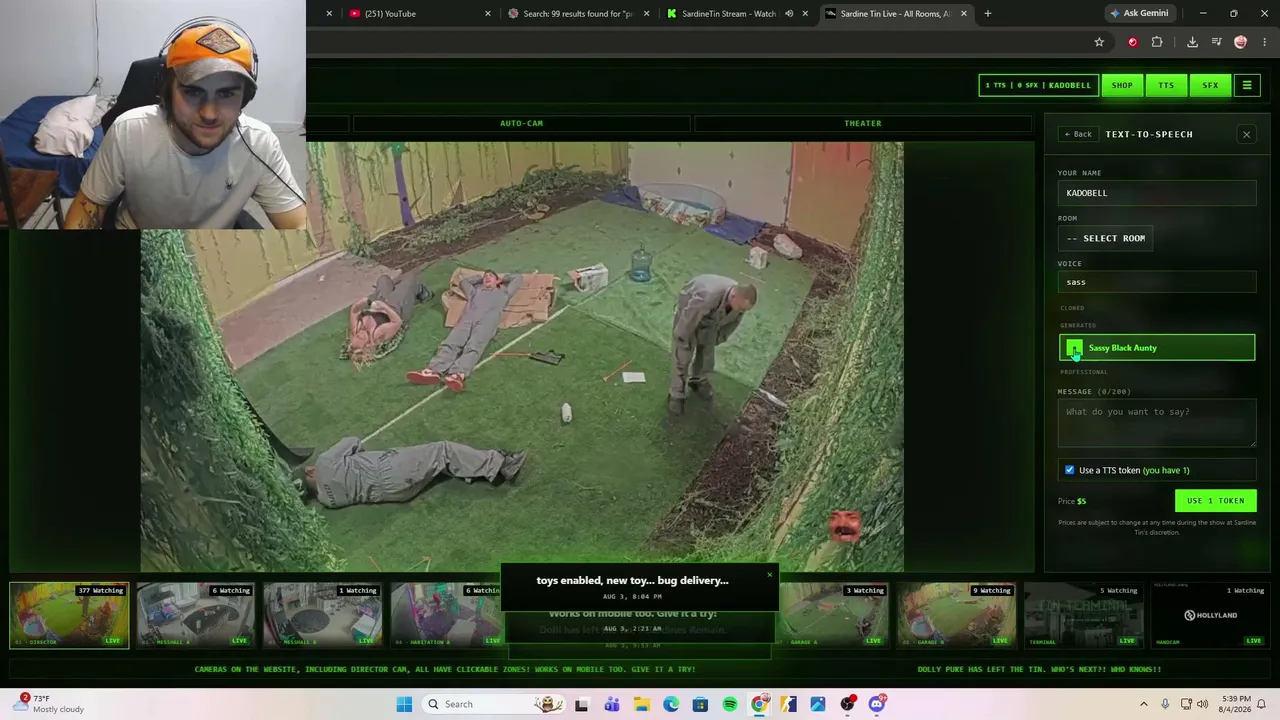The width and height of the screenshot is (1280, 720).
Task: Open the Chrome three-dot menu
Action: (x=1265, y=42)
